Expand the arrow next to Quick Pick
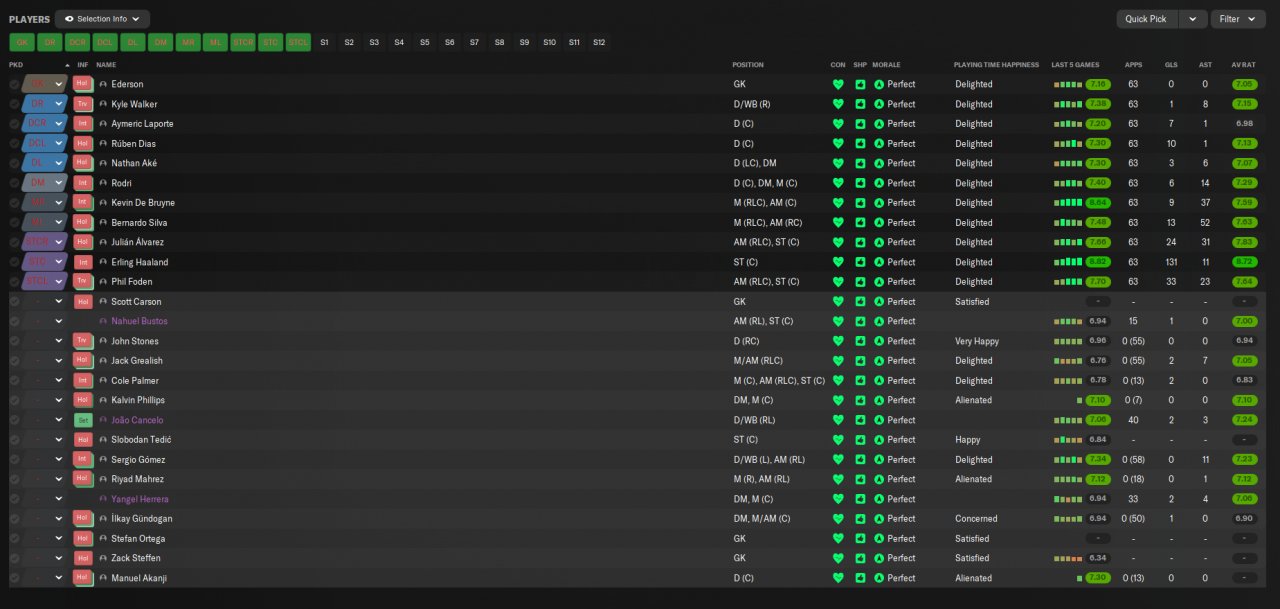This screenshot has width=1280, height=609. pyautogui.click(x=1192, y=19)
